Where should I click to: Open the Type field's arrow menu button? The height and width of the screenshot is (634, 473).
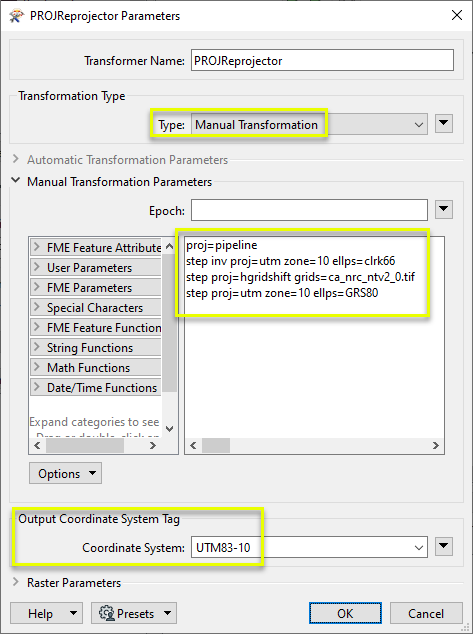[443, 123]
